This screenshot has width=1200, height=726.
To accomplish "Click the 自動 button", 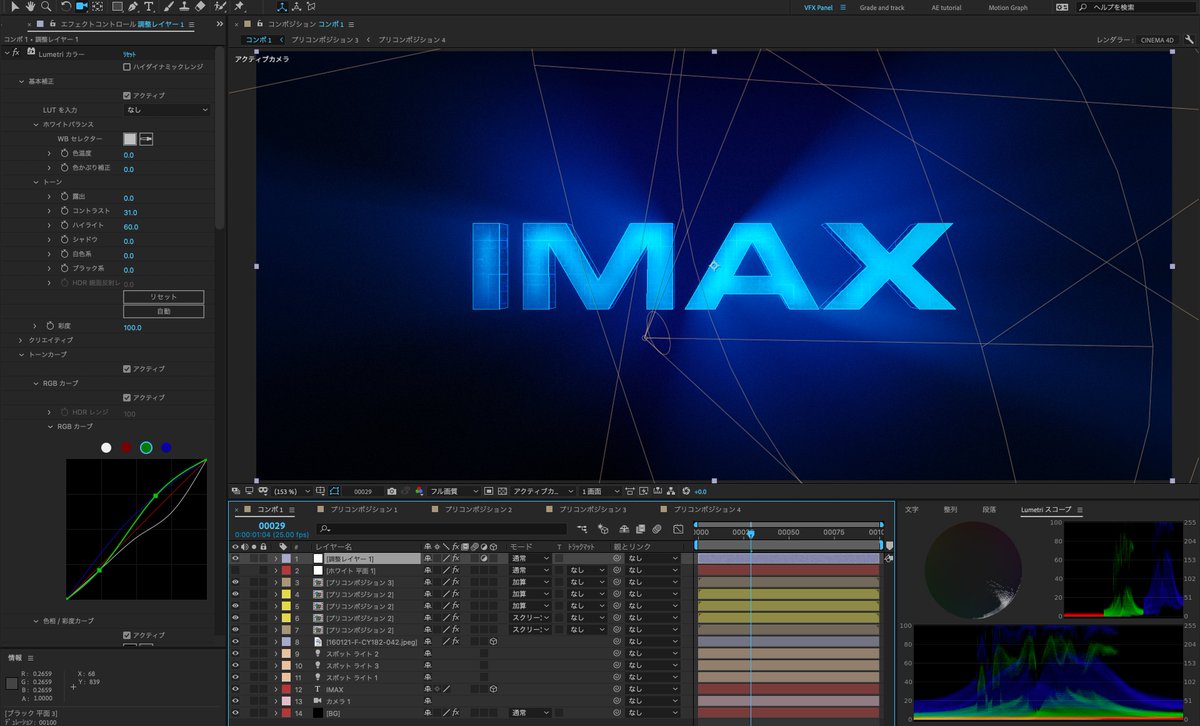I will coord(164,312).
